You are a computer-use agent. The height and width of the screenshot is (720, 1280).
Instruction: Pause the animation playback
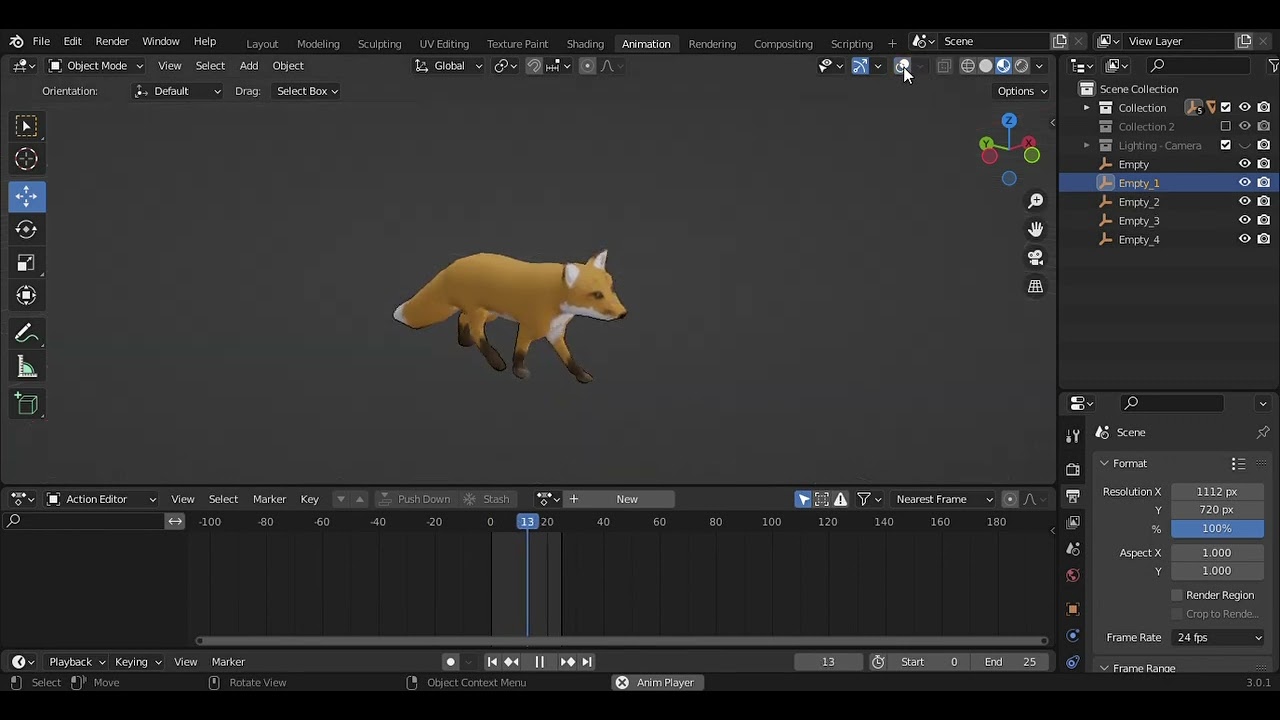click(x=539, y=662)
